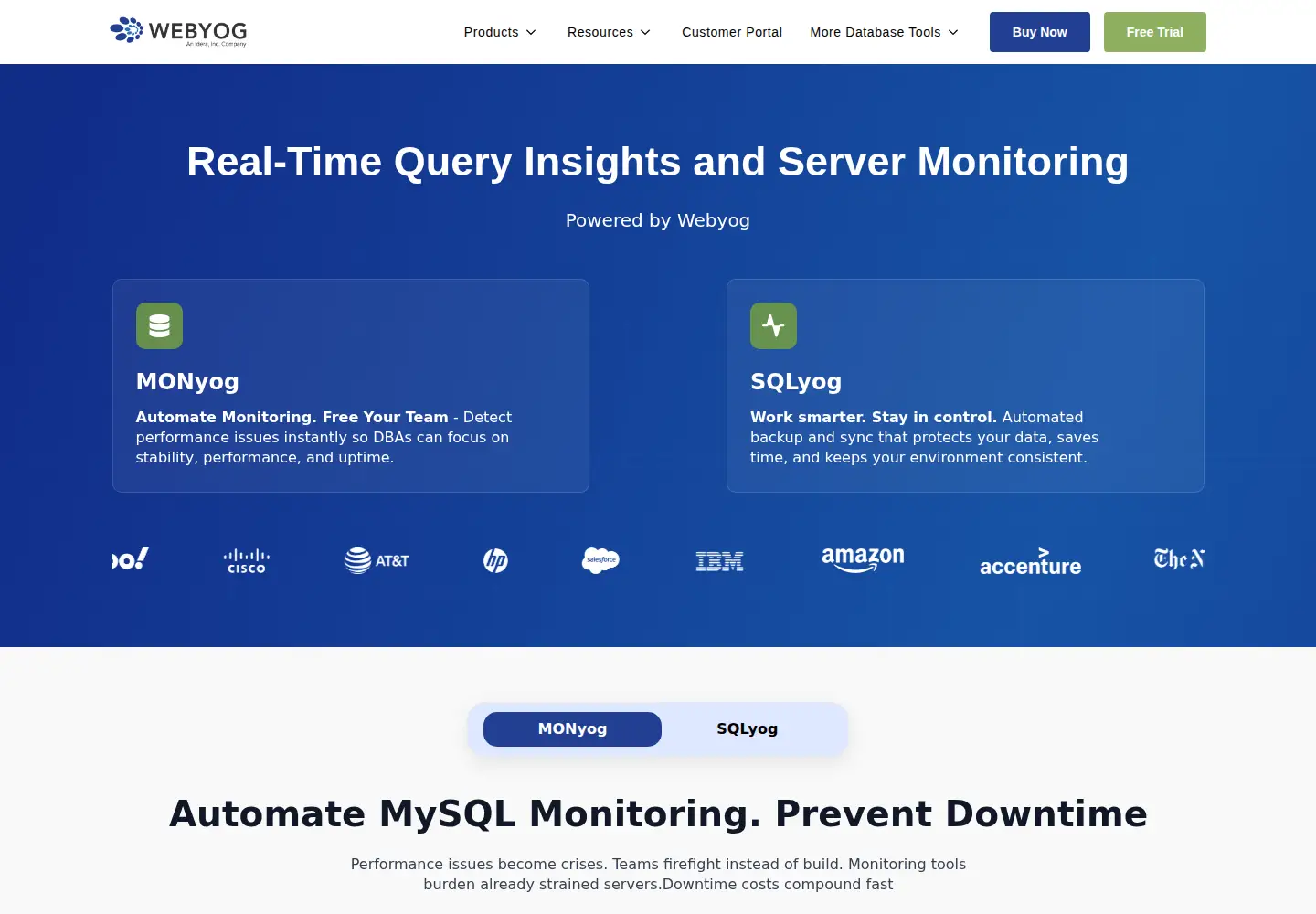
Task: Click the Amazon logo
Action: (x=863, y=559)
